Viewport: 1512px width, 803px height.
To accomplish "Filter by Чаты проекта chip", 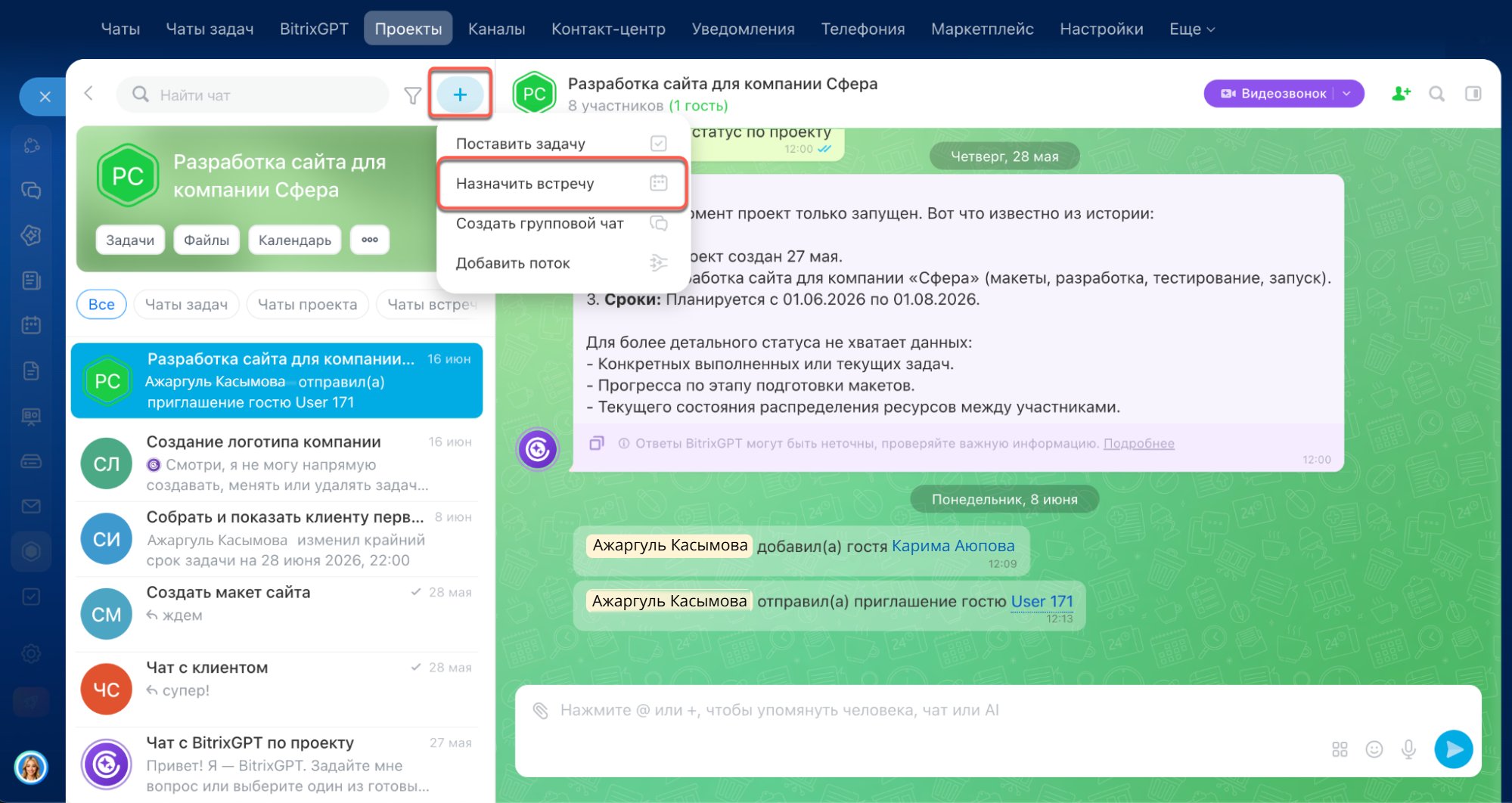I will click(x=307, y=304).
